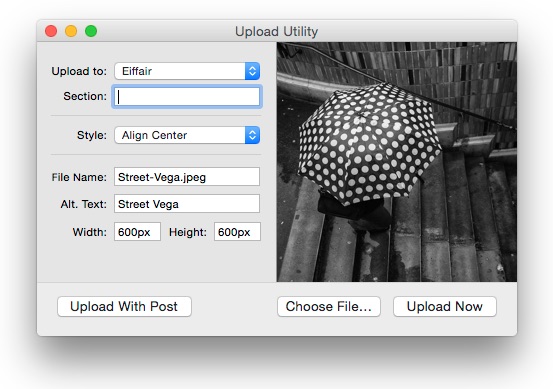Open the Upload to dropdown showing Eiffair
This screenshot has width=553, height=389.
[x=187, y=71]
